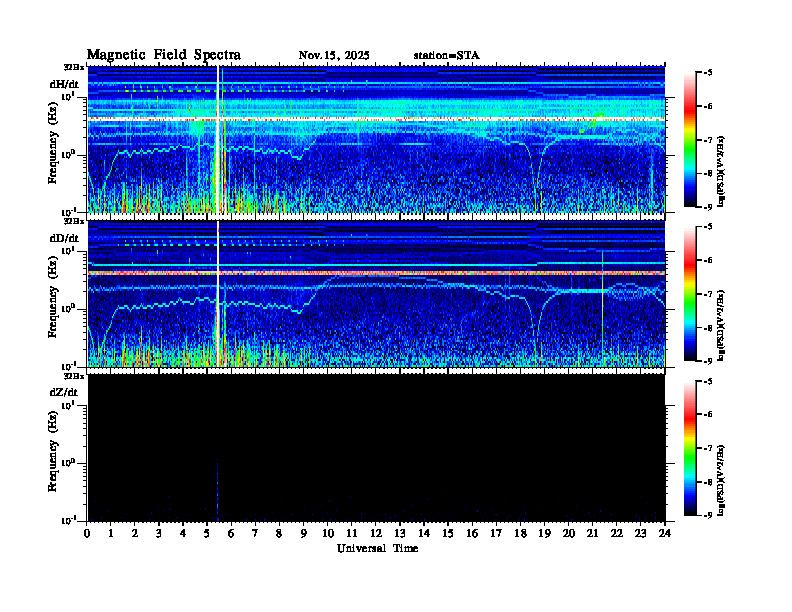This screenshot has height=612, width=792.
Task: Select the dH/dt panel label
Action: pyautogui.click(x=64, y=84)
